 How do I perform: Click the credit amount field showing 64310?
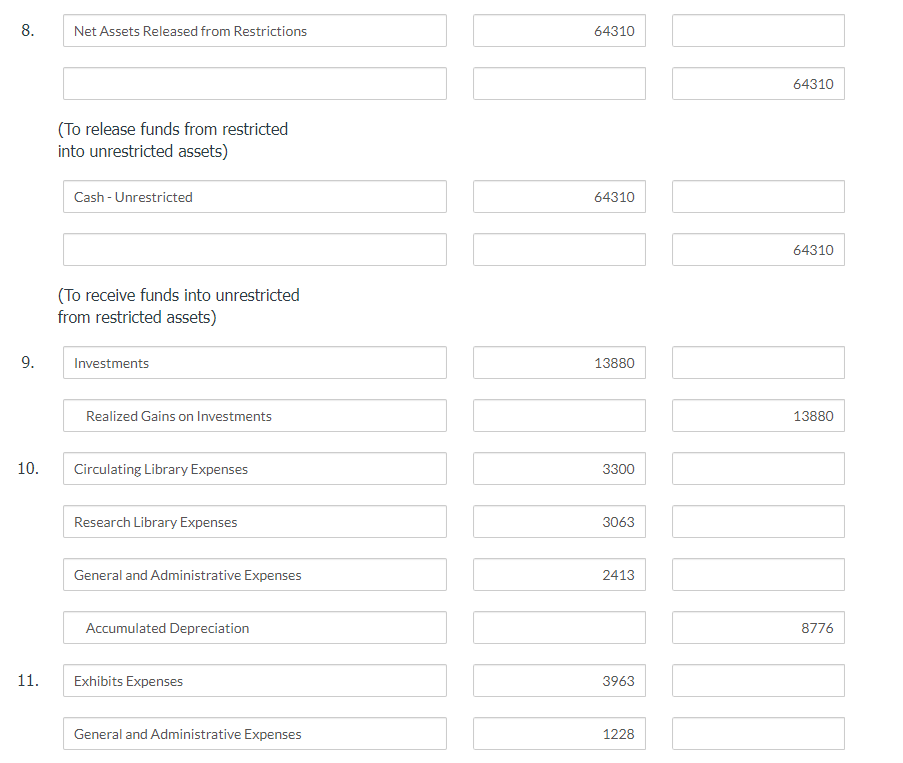(x=757, y=83)
